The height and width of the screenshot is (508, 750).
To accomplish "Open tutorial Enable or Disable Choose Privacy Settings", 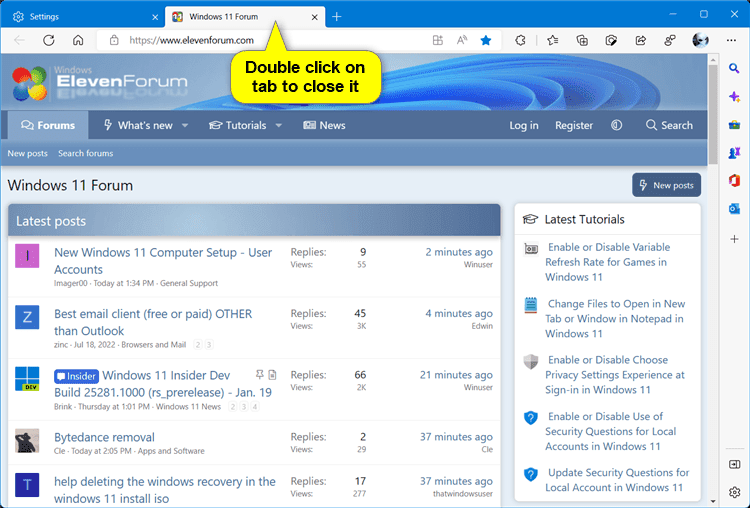I will pyautogui.click(x=615, y=375).
